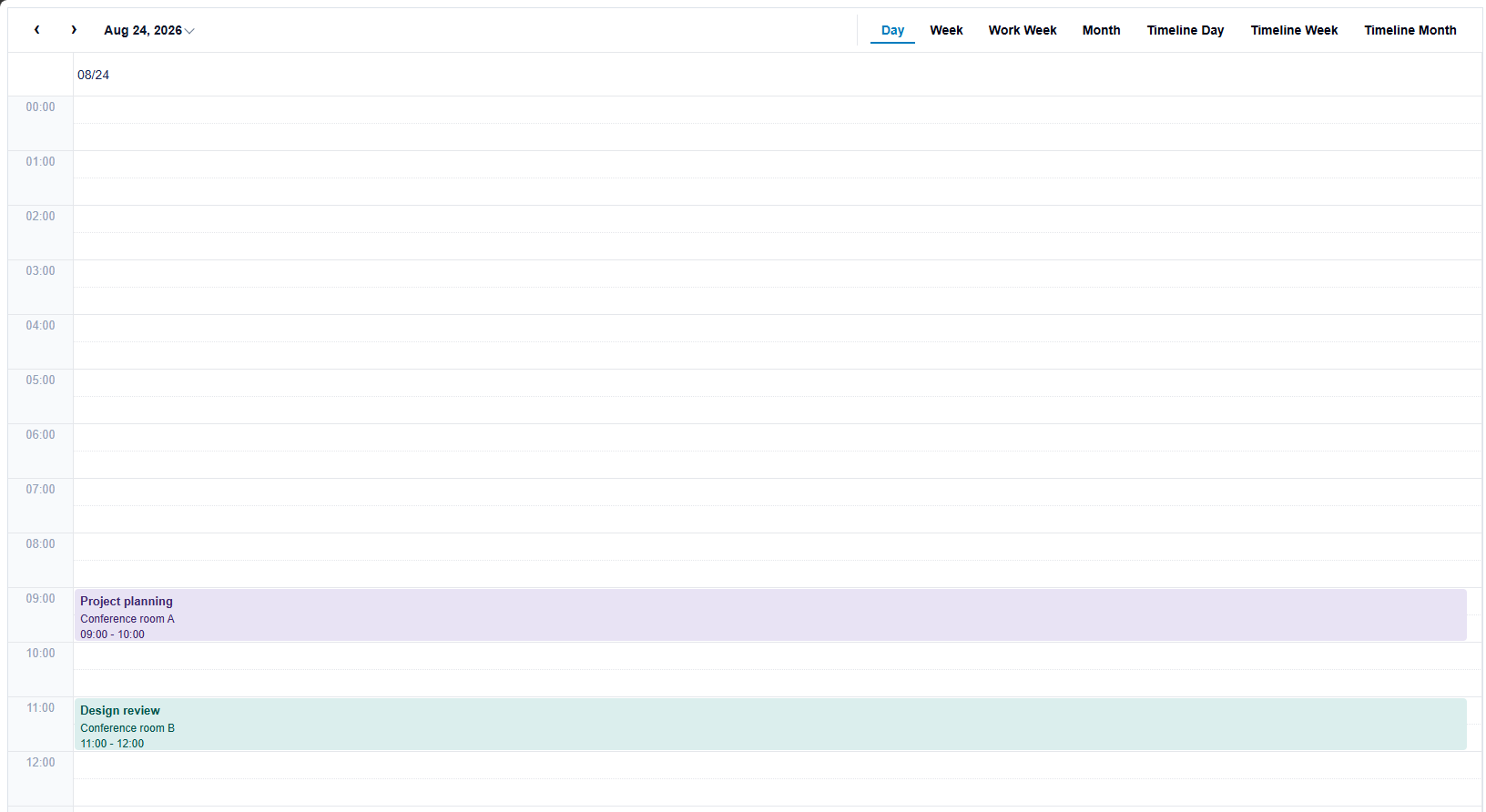Click the 09:00 - 10:00 time range
The height and width of the screenshot is (812, 1486).
pos(112,634)
